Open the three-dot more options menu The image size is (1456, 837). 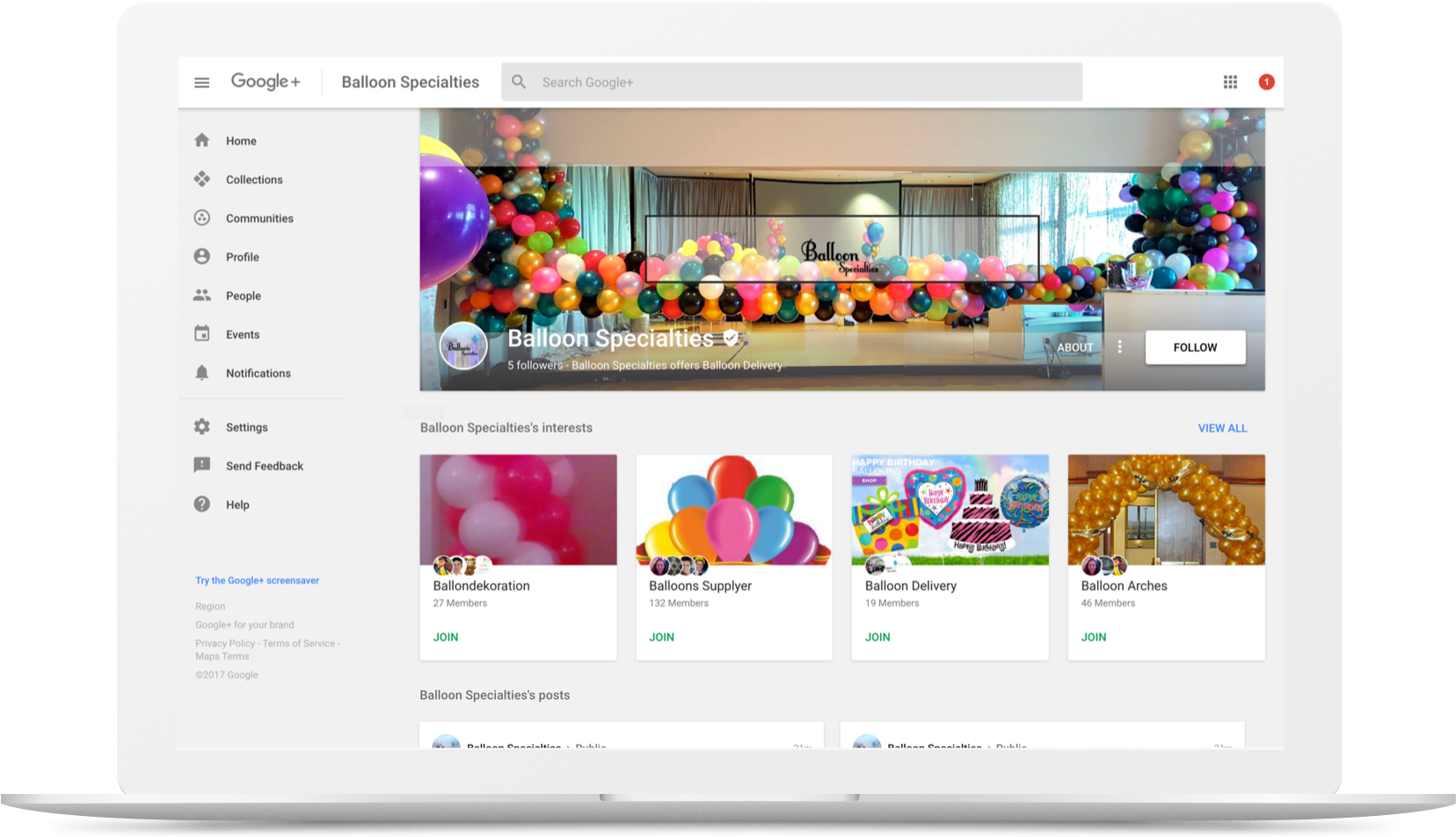click(1119, 347)
